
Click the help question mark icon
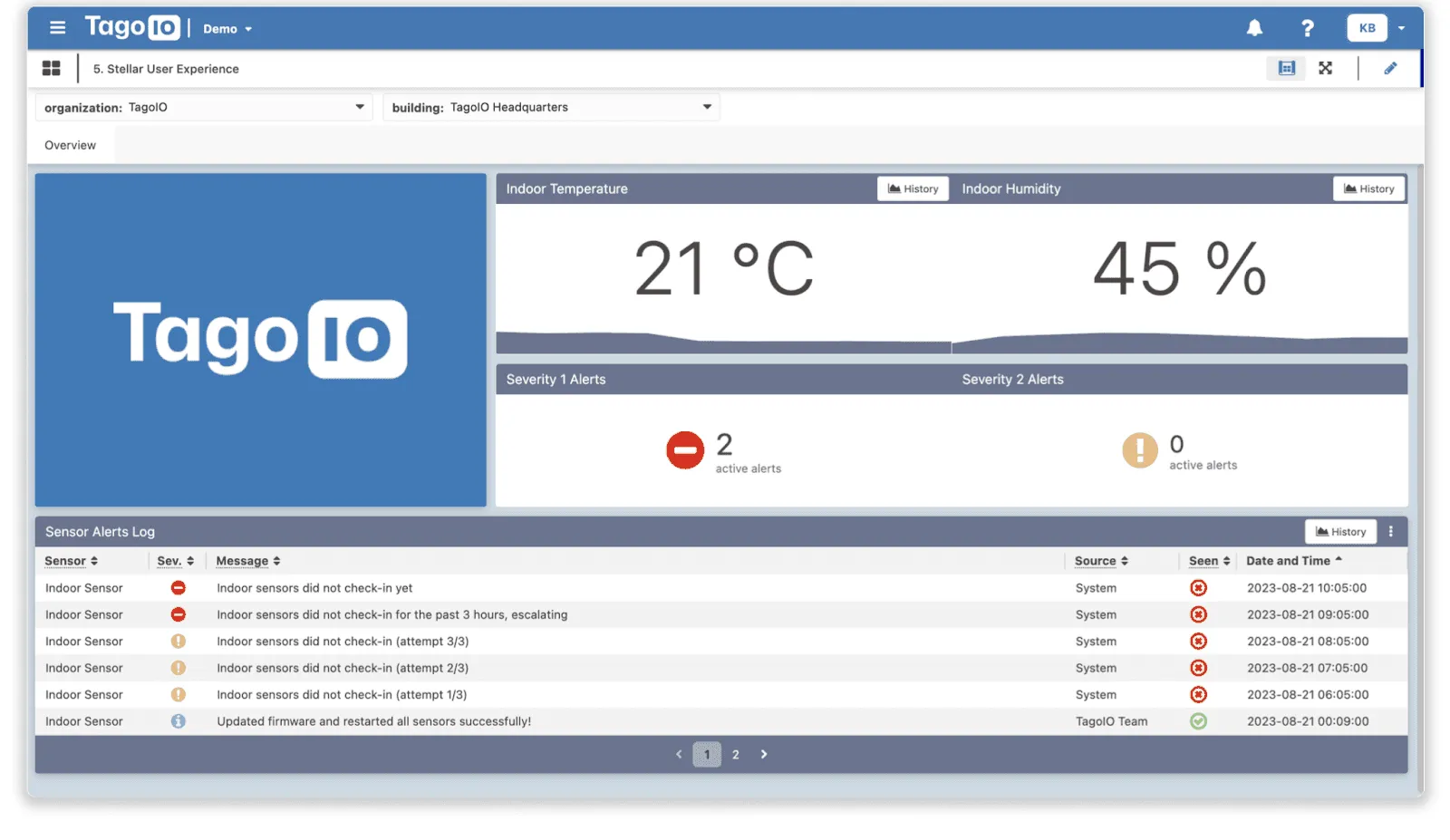click(1308, 28)
